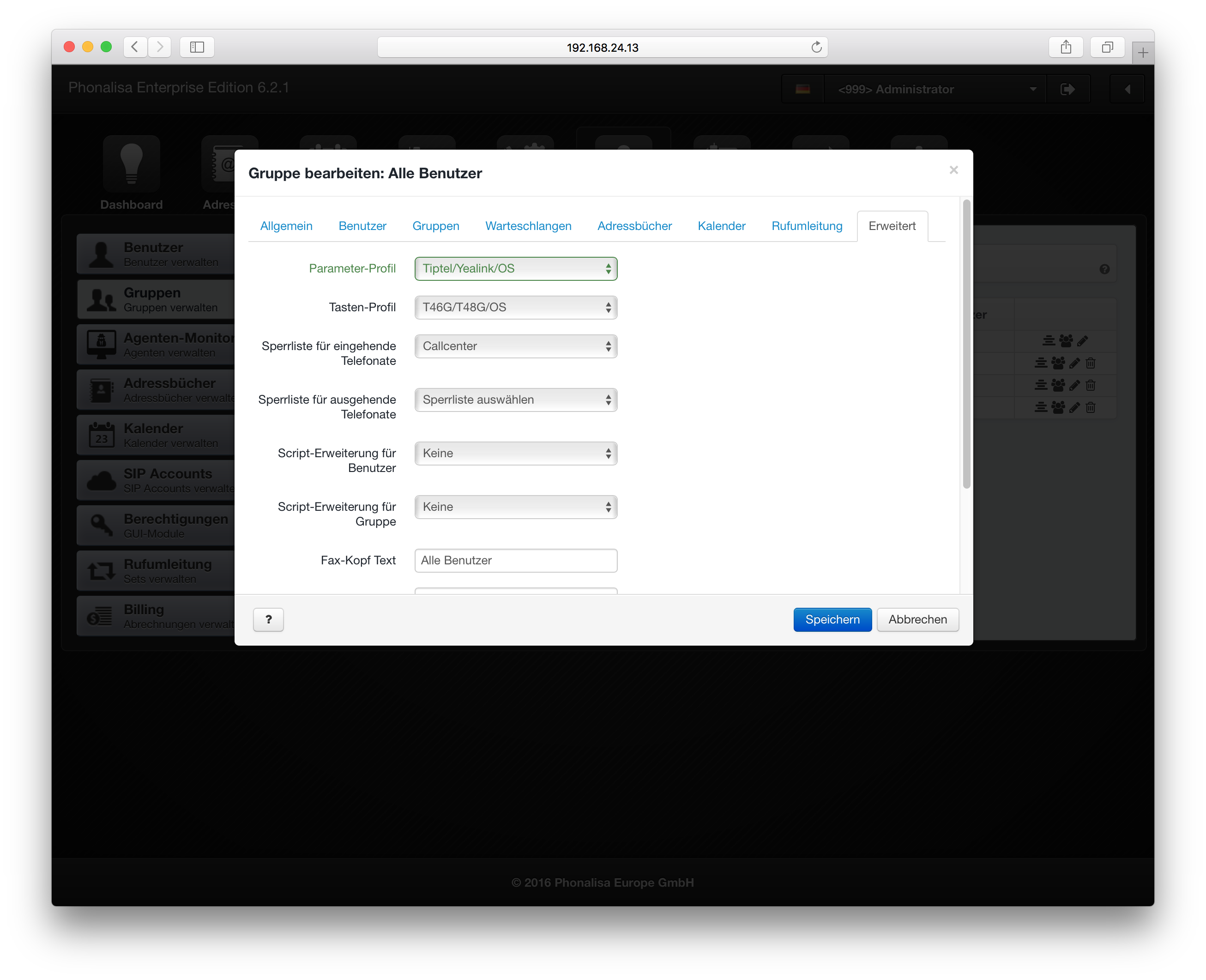
Task: Open Agenten-Monitor in the sidebar
Action: point(156,345)
